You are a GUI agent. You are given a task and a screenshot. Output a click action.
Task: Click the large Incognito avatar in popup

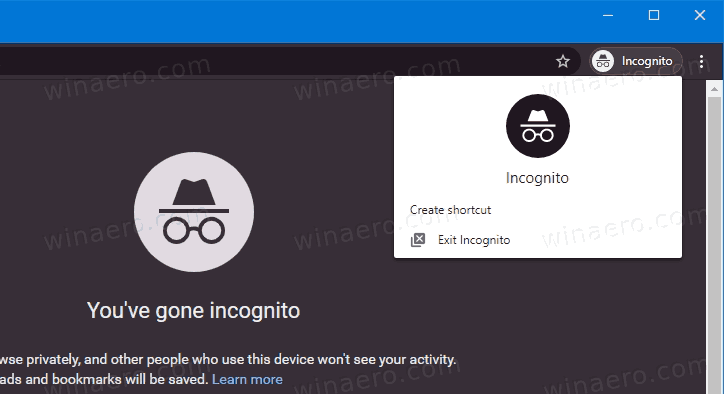(x=537, y=126)
